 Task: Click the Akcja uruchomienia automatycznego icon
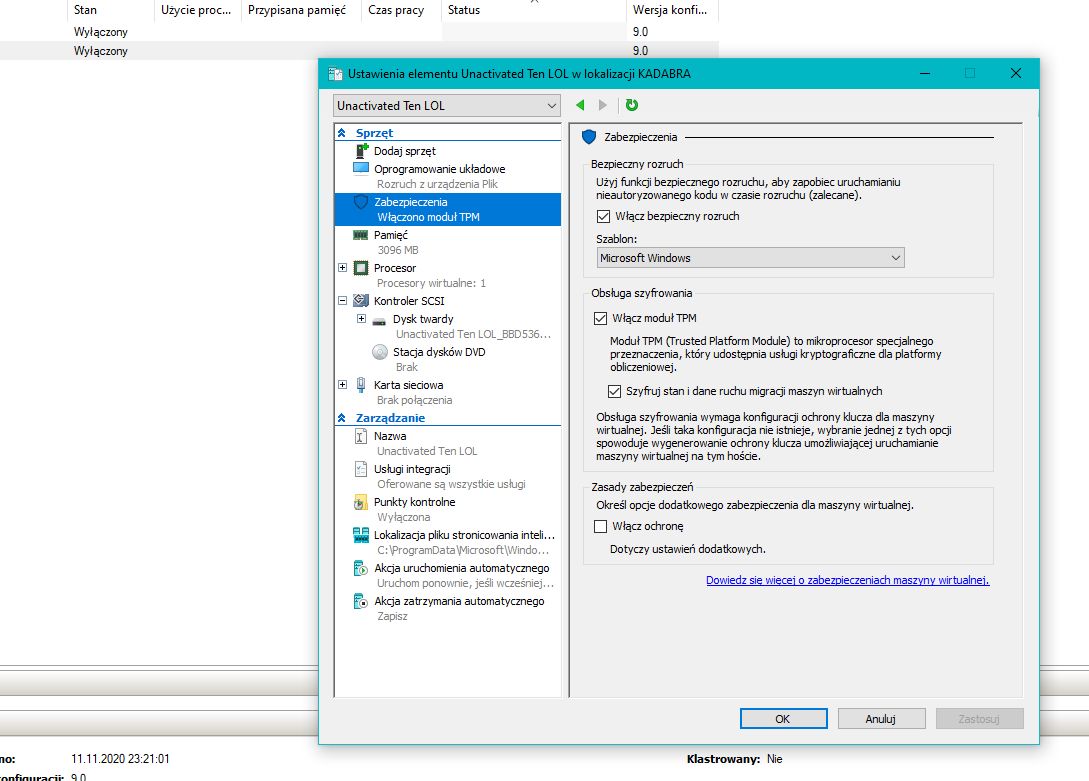[x=360, y=568]
